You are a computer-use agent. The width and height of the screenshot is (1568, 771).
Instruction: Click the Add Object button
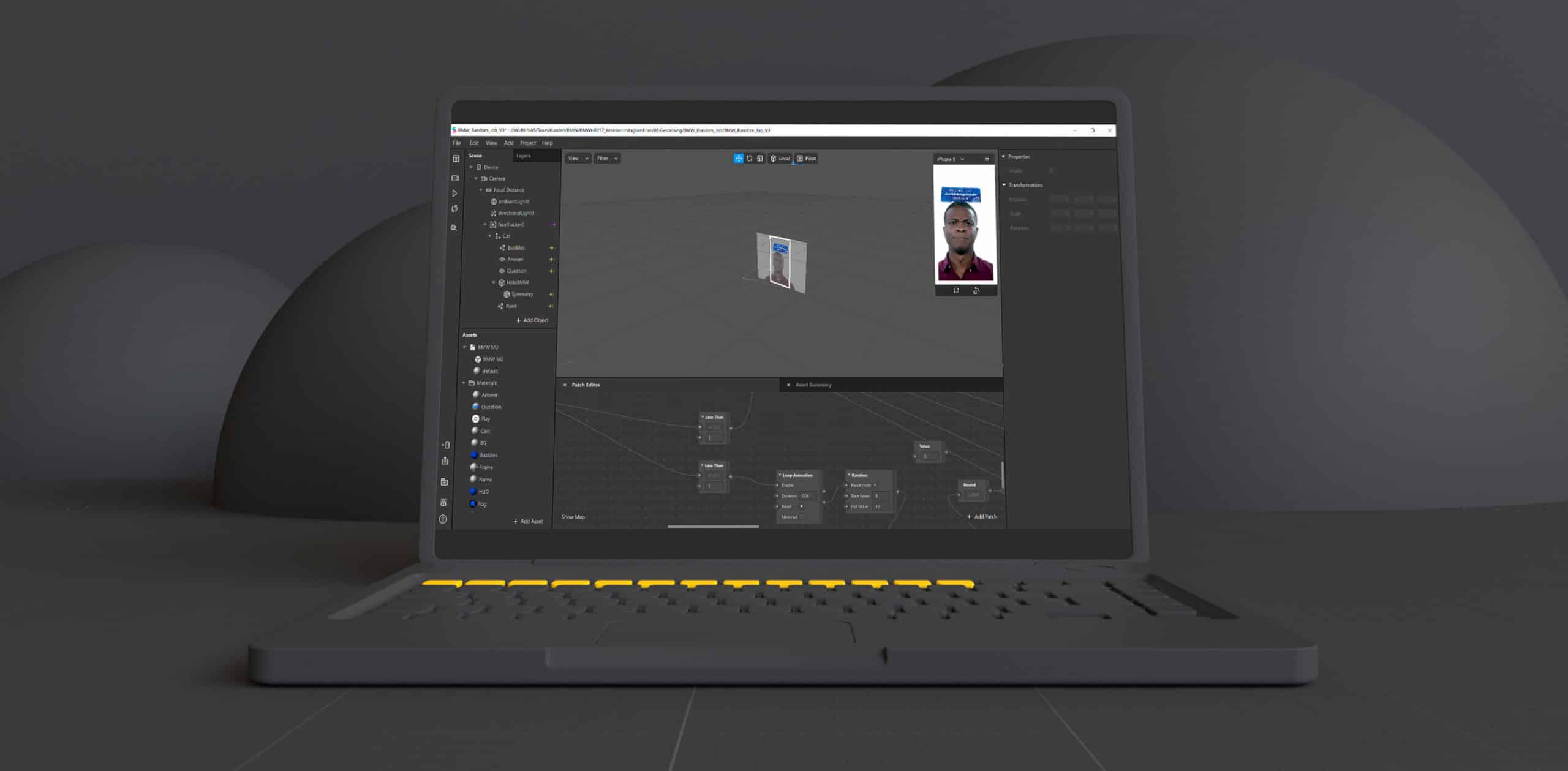pyautogui.click(x=532, y=320)
